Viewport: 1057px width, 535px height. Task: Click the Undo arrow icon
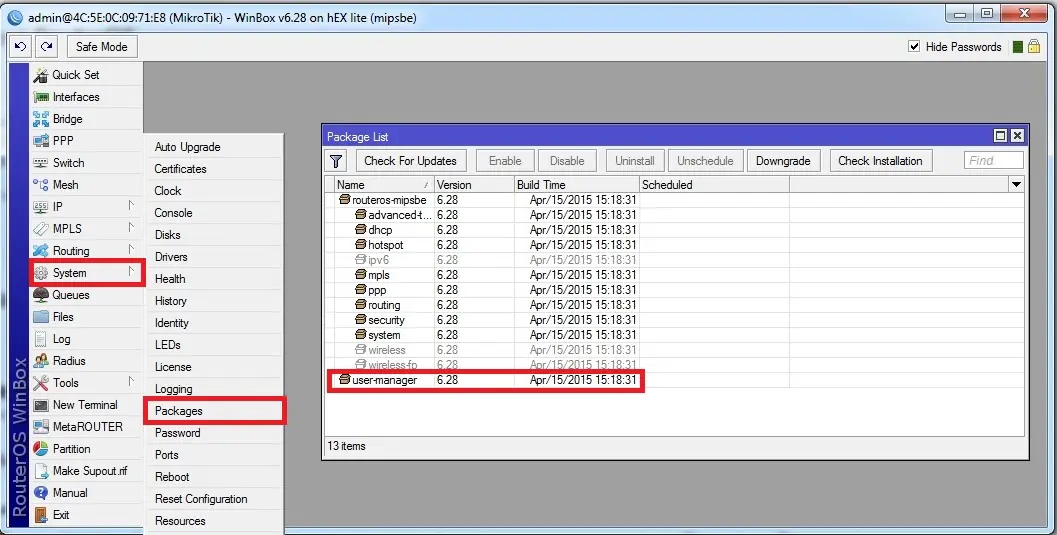click(20, 46)
